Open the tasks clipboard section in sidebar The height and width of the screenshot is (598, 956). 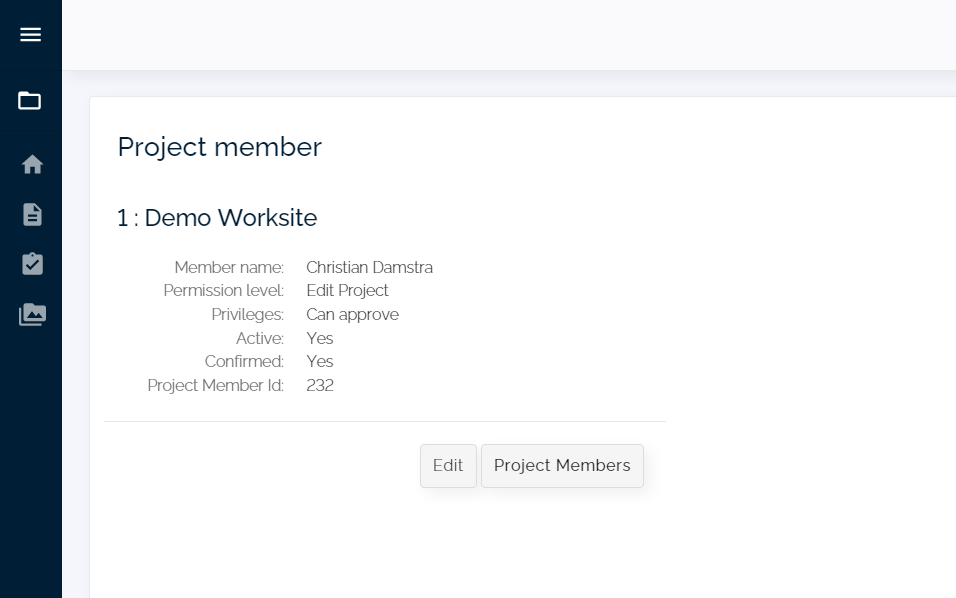pos(30,263)
